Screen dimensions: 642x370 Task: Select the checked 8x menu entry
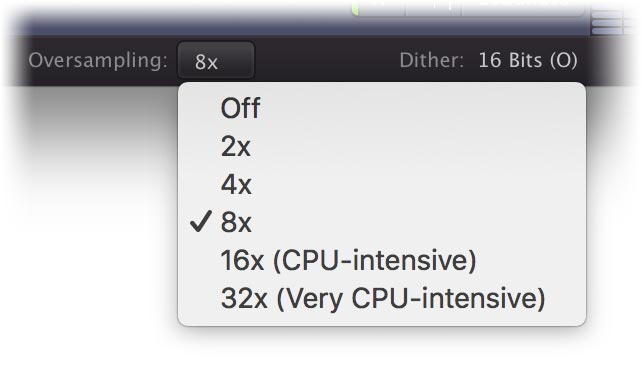pos(382,222)
